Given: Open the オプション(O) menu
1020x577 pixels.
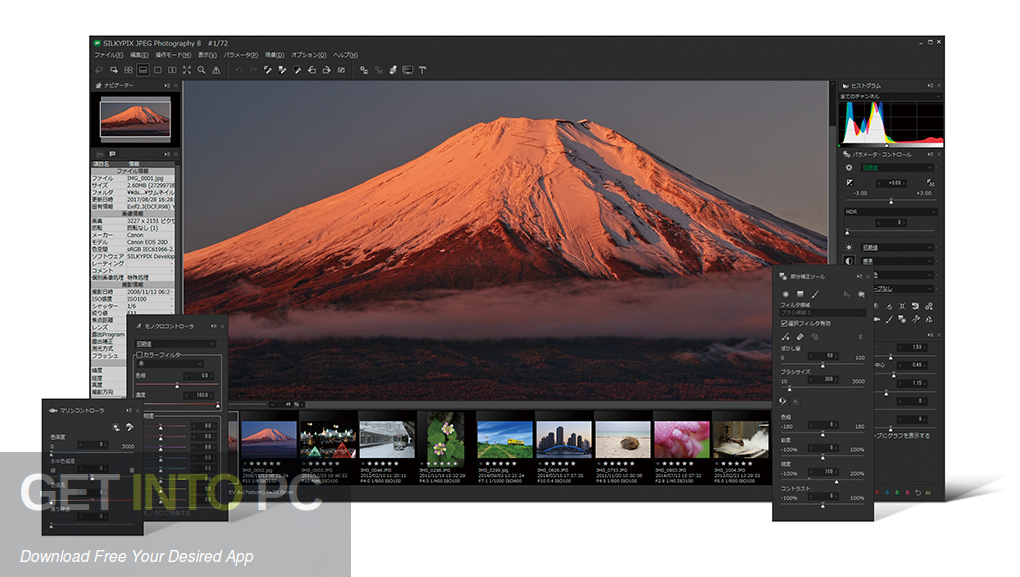Looking at the screenshot, I should 308,55.
